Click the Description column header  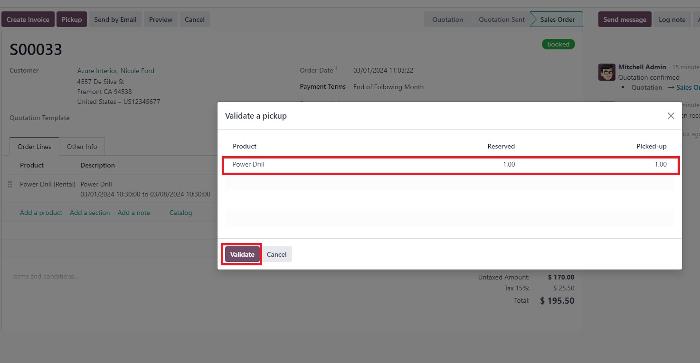[98, 165]
